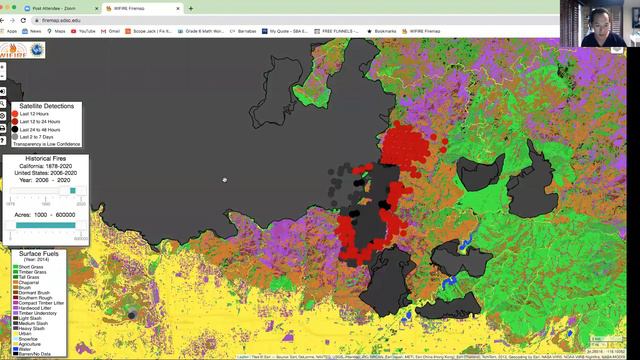Click the Historical Fires year slider handle
The height and width of the screenshot is (360, 640).
[73, 191]
